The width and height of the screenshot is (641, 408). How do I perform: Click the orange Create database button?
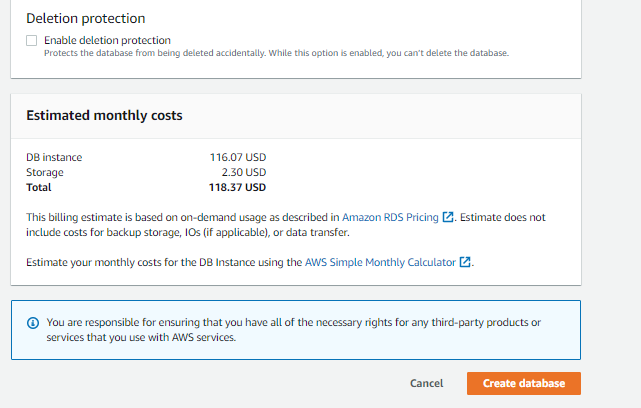[523, 383]
